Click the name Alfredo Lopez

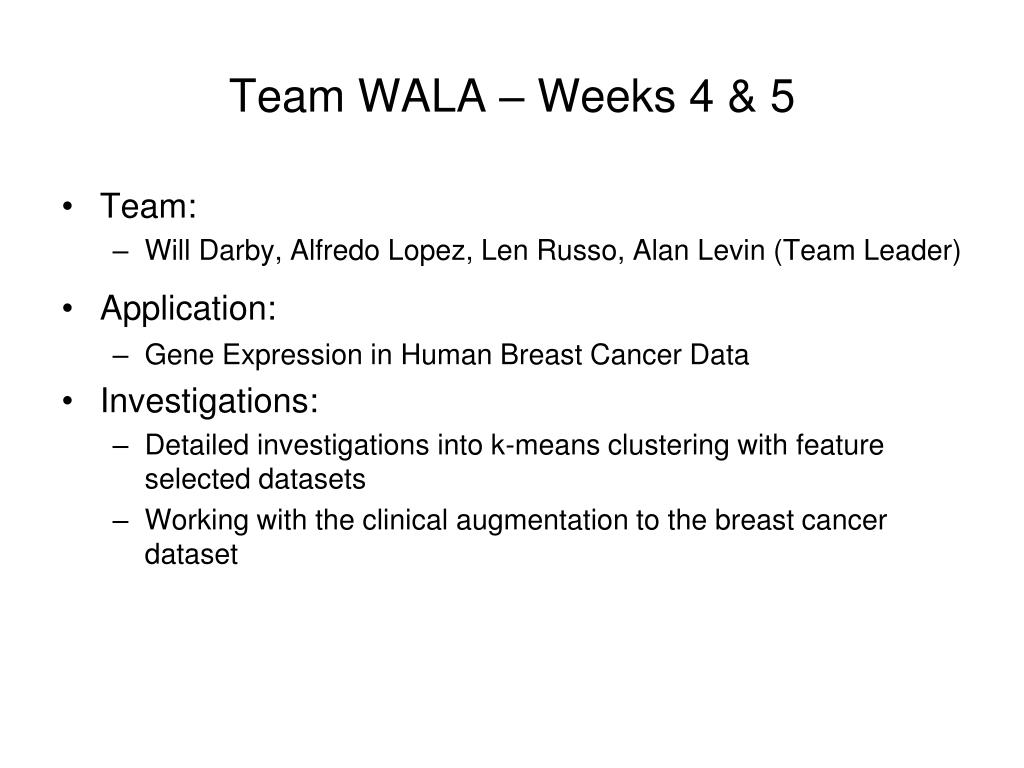click(x=381, y=251)
